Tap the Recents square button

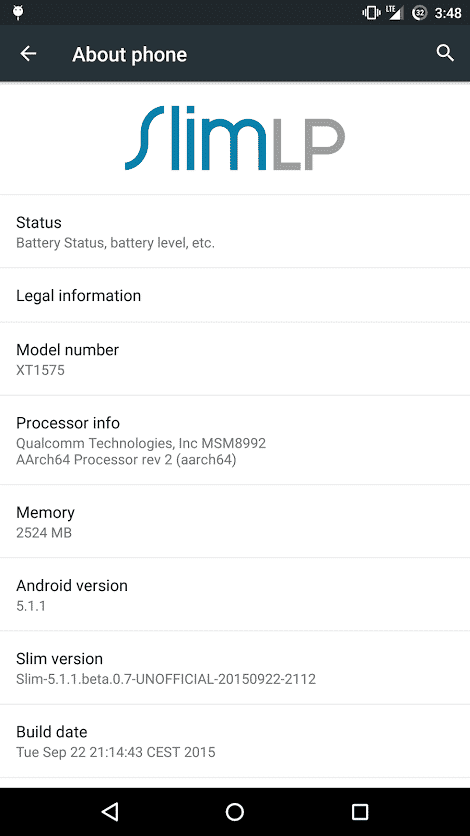coord(360,811)
